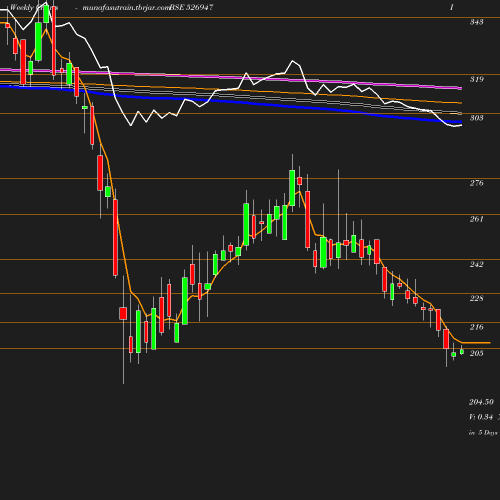The image size is (500, 500).
Task: Select the V: 0.34 volume text
Action: [481, 417]
